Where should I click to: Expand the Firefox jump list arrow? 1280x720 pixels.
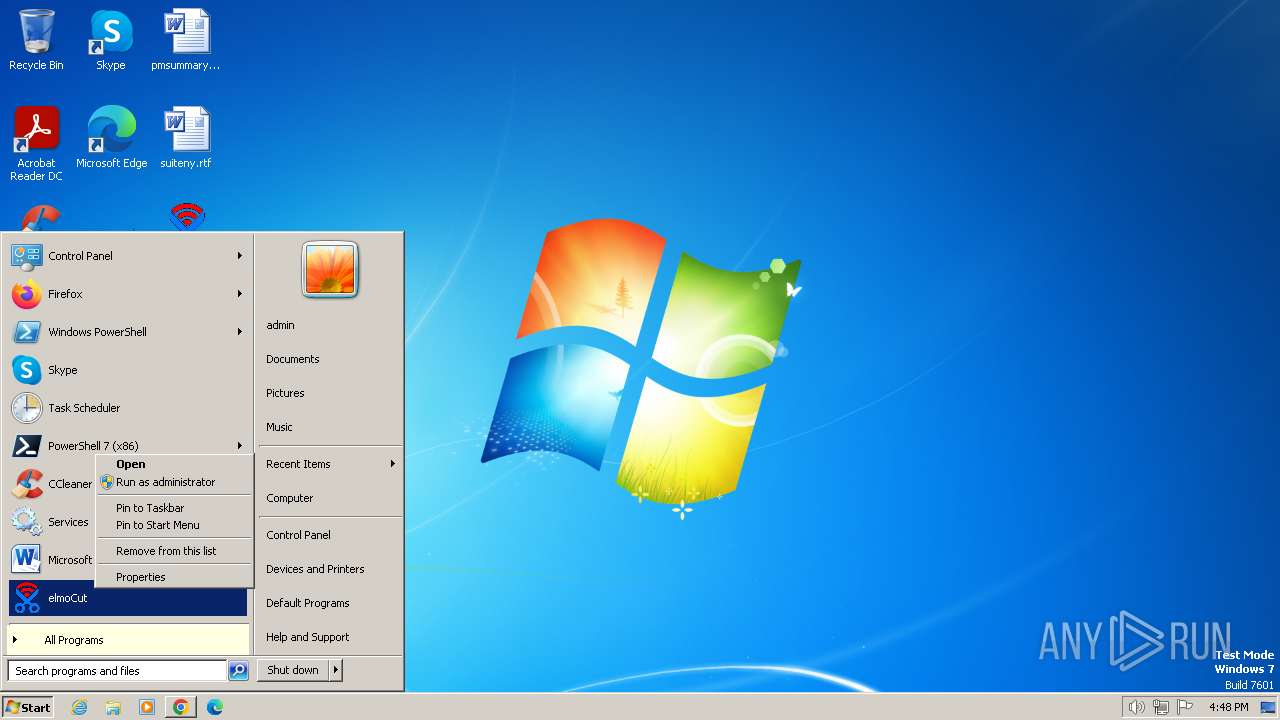pyautogui.click(x=240, y=294)
